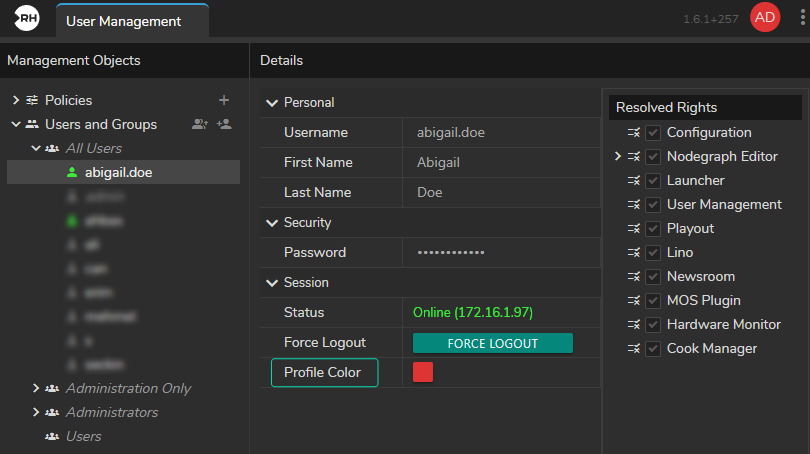Screen dimensions: 810x454
Task: Click the add user icon
Action: click(199, 124)
